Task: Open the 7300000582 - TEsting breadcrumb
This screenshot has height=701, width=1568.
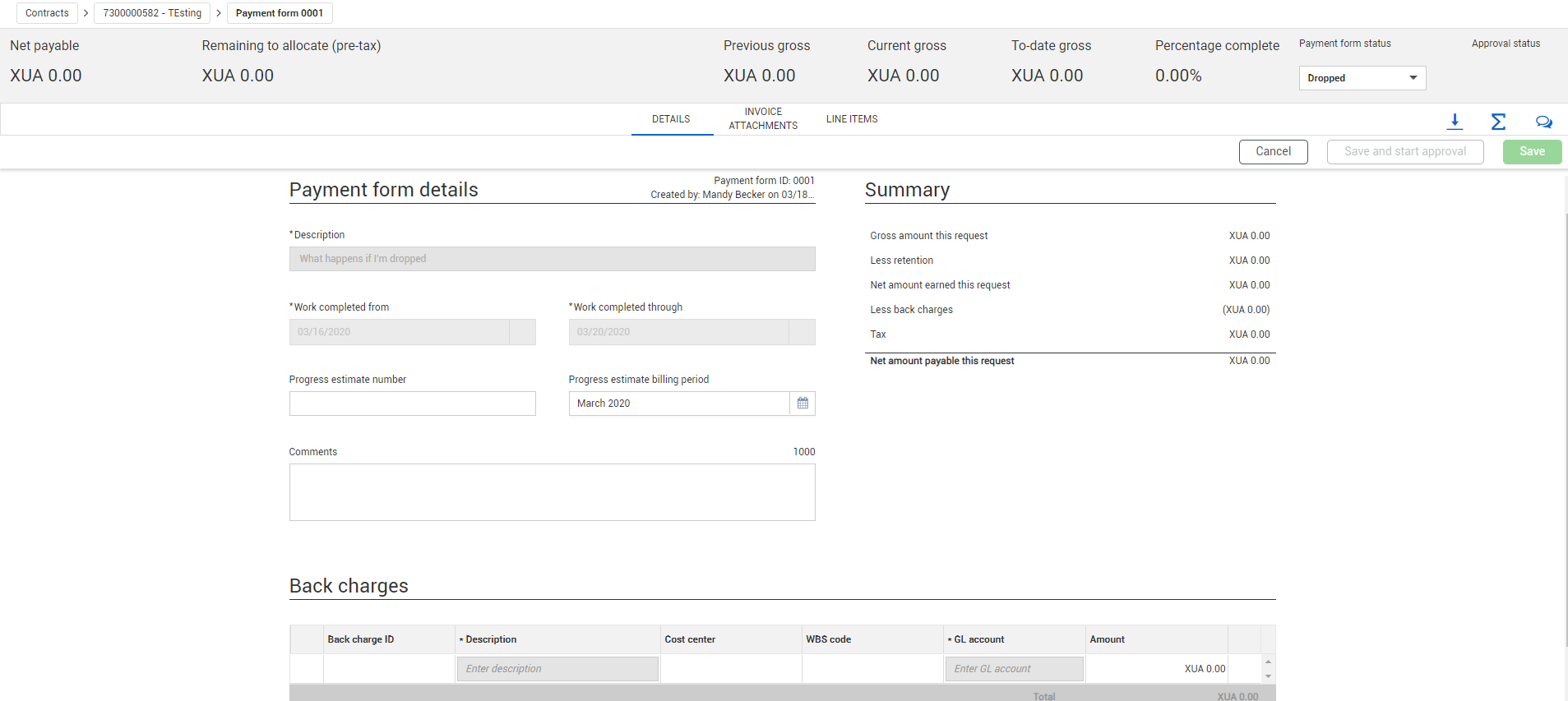Action: [152, 13]
